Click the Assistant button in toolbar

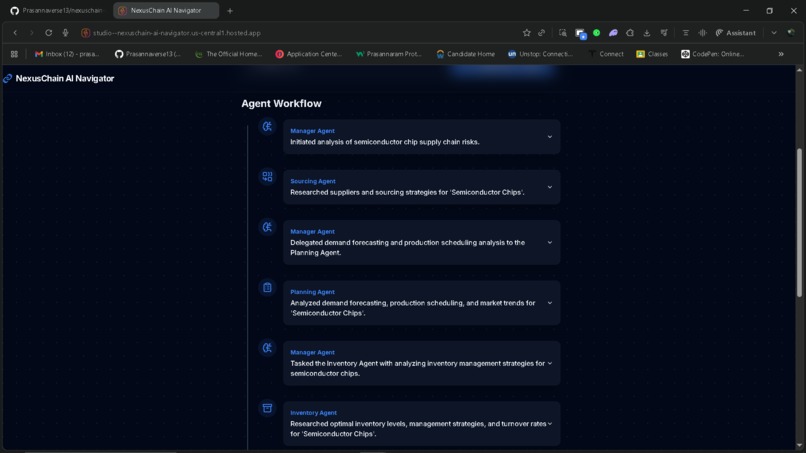(x=736, y=33)
